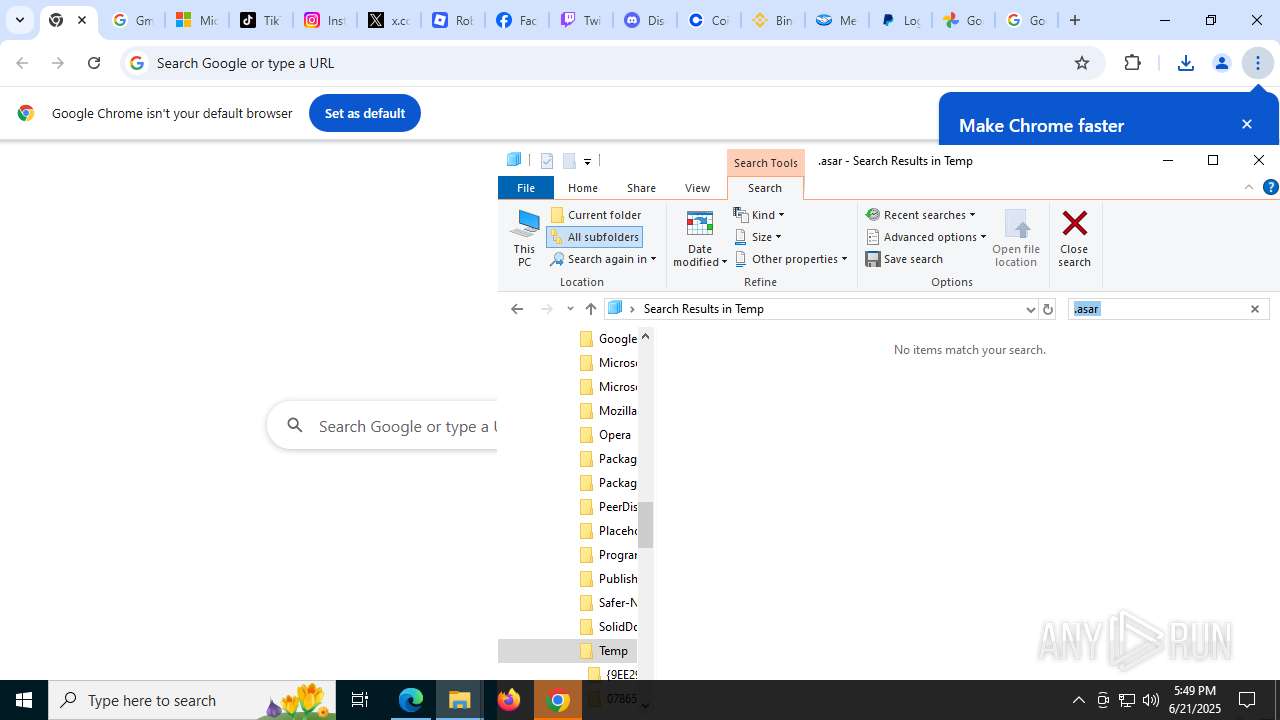1280x720 pixels.
Task: Click Close search red X
Action: pos(1074,238)
